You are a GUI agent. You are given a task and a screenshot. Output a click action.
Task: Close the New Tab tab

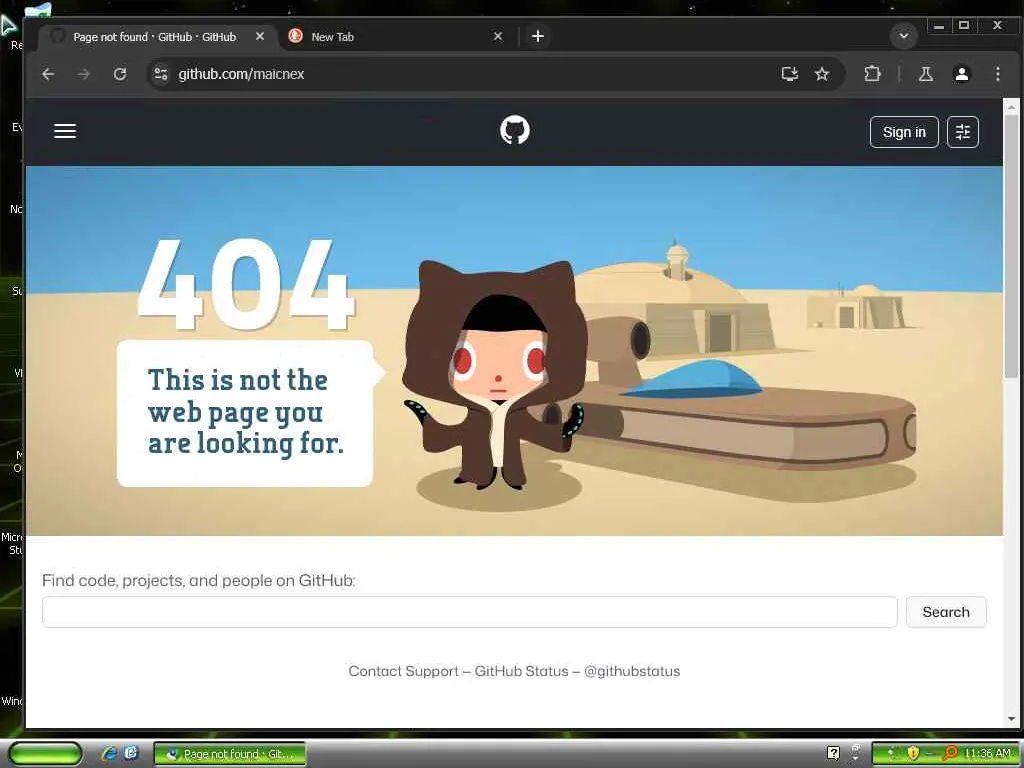pos(498,37)
